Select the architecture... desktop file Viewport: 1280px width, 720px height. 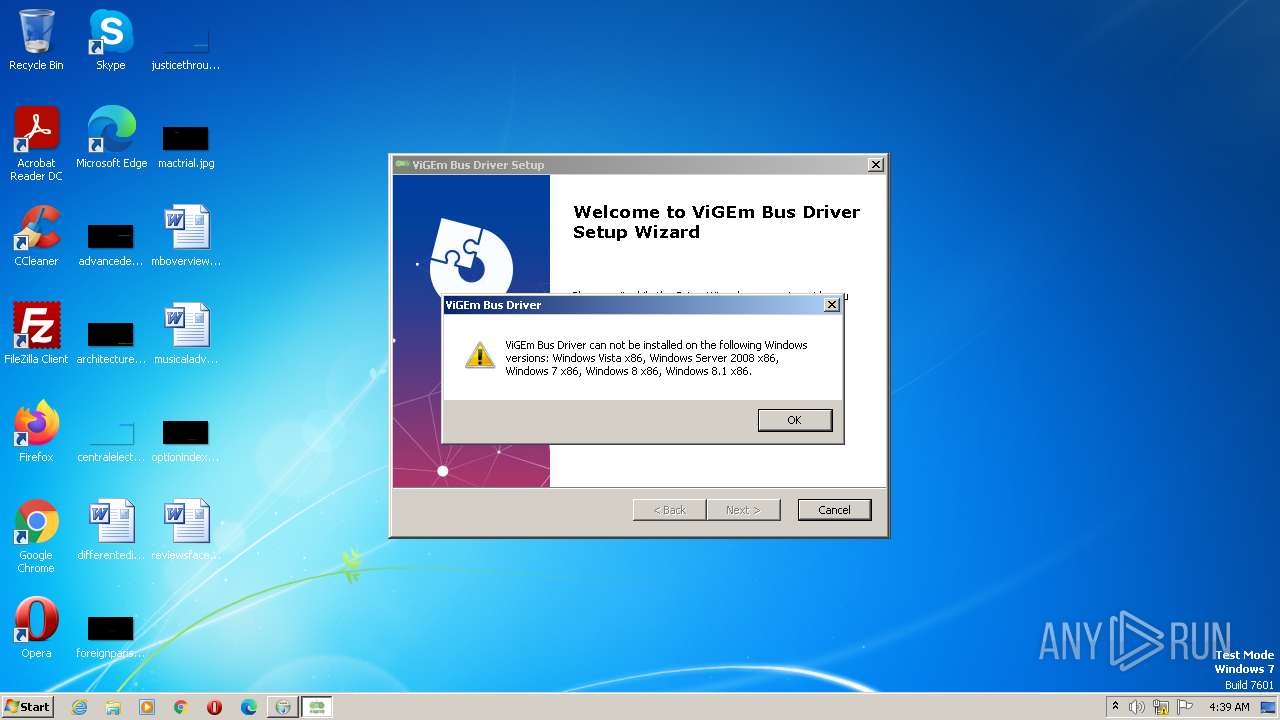point(110,342)
